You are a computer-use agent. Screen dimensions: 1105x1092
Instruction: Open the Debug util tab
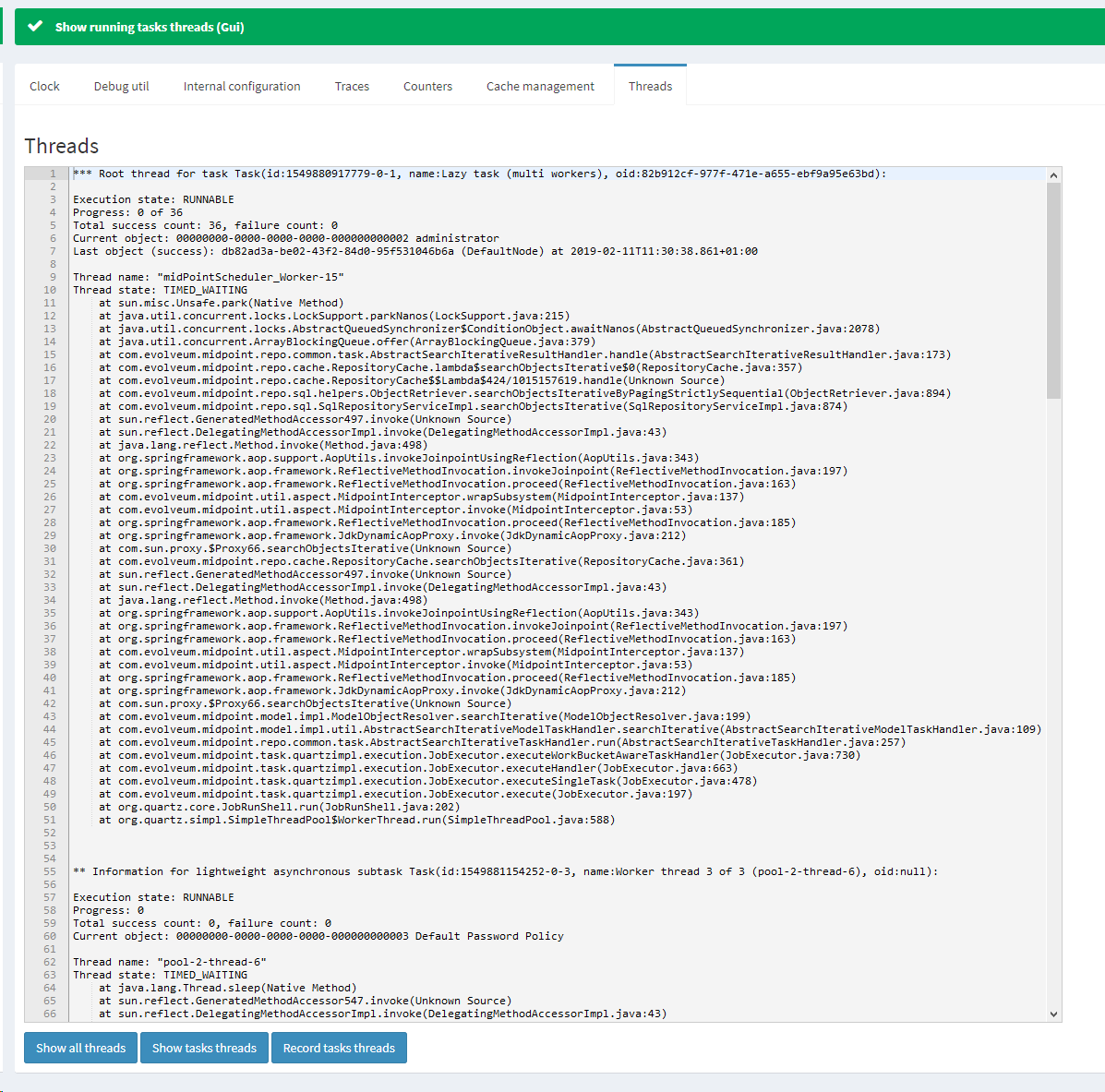coord(121,86)
